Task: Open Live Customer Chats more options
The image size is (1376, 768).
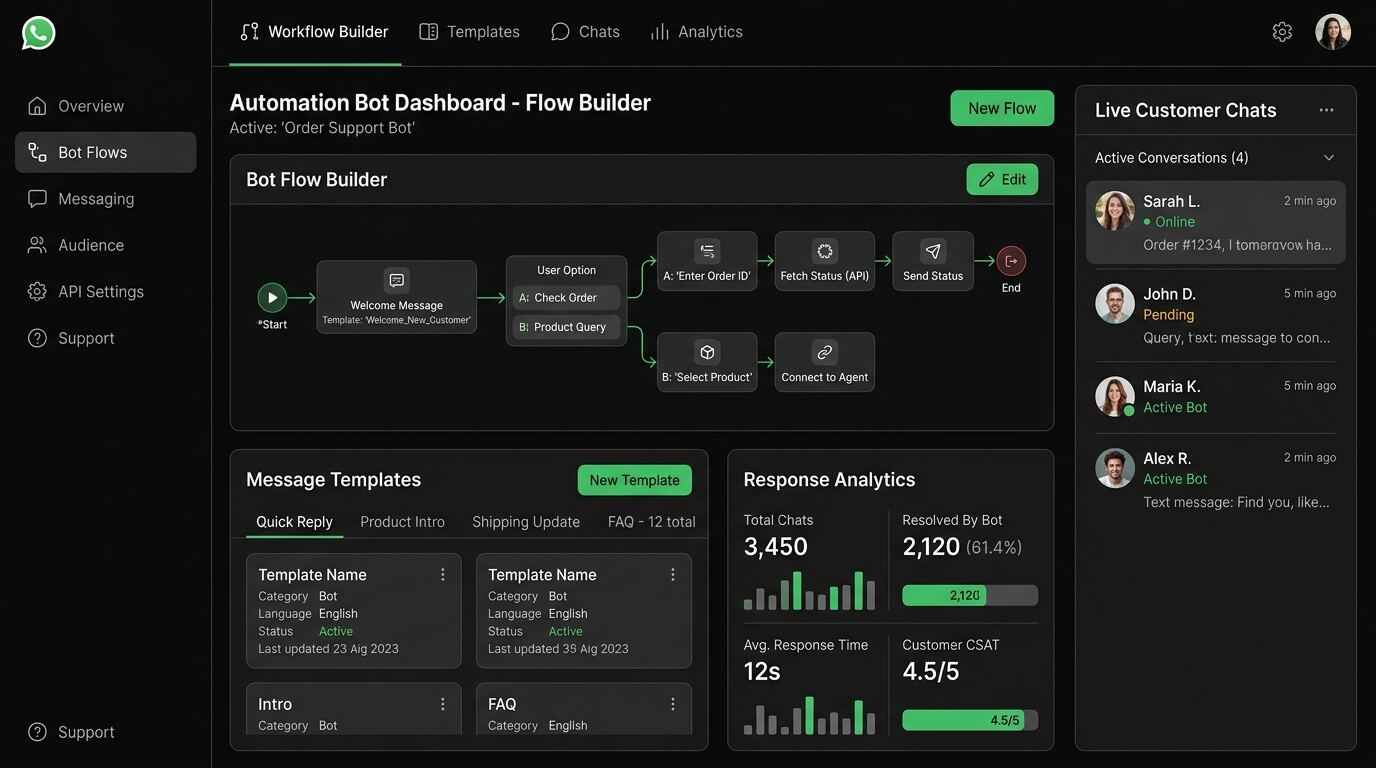Action: click(x=1326, y=110)
